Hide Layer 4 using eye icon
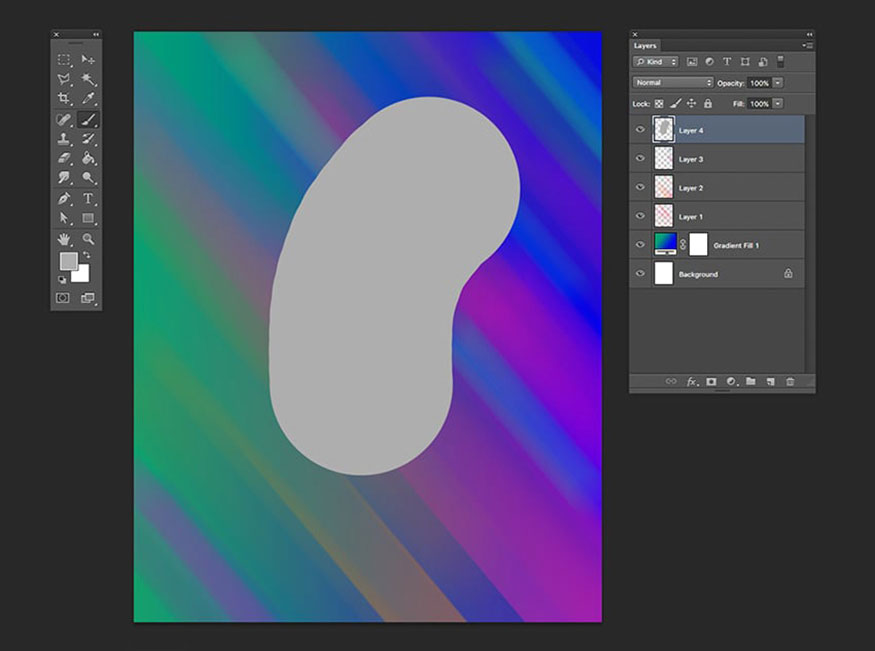Image resolution: width=875 pixels, height=651 pixels. (x=640, y=129)
